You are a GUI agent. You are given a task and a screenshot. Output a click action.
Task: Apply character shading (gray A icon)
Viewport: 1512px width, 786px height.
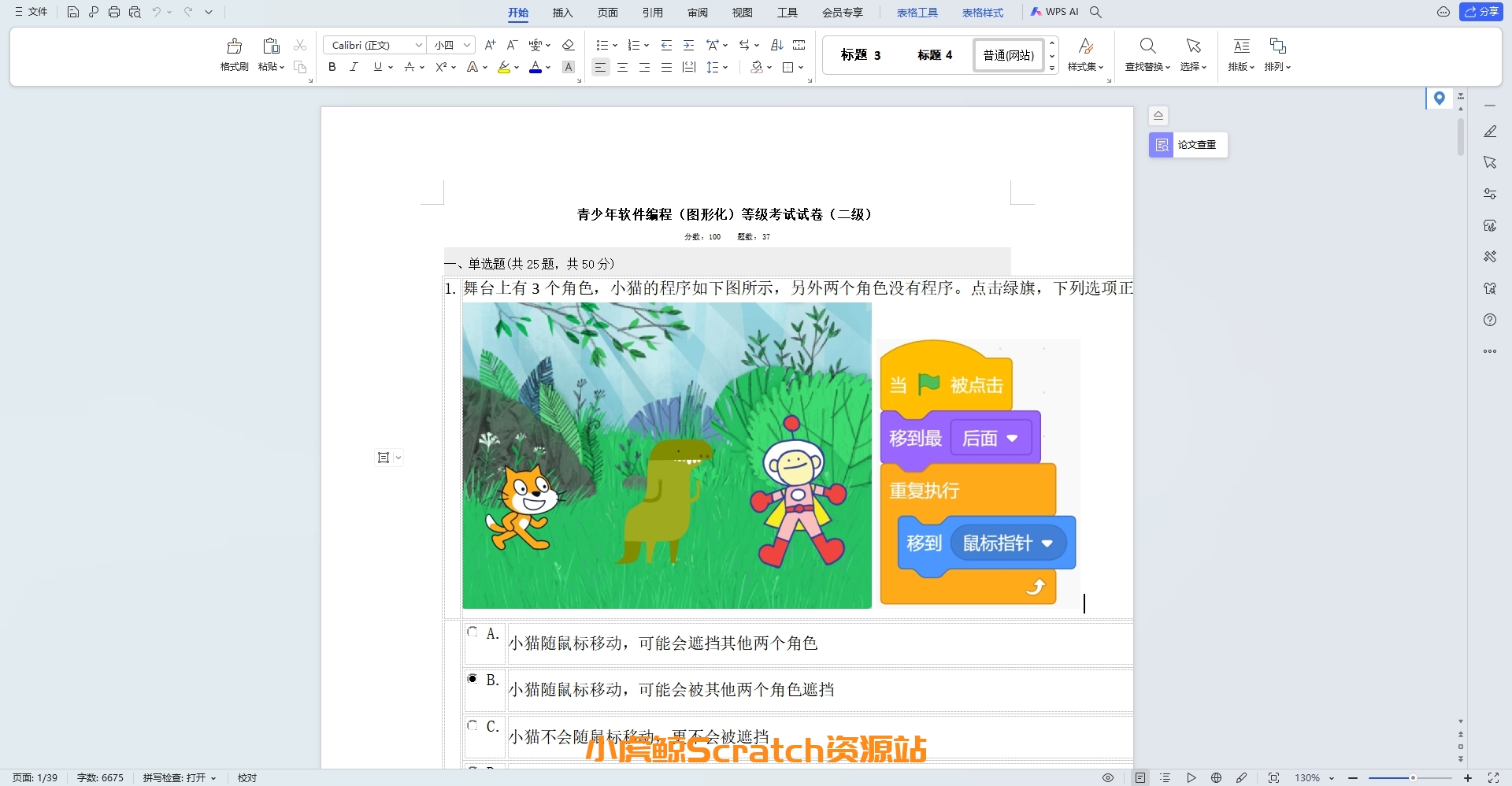coord(569,67)
